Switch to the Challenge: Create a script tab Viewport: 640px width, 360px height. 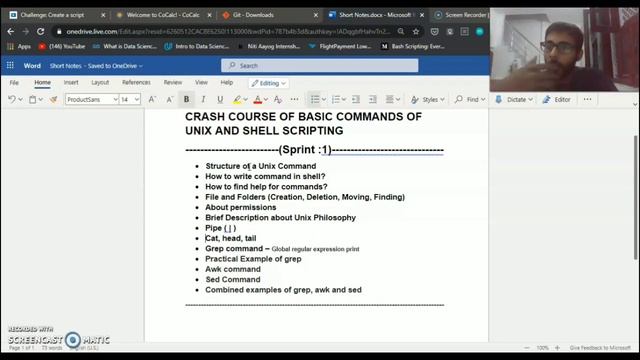click(56, 15)
